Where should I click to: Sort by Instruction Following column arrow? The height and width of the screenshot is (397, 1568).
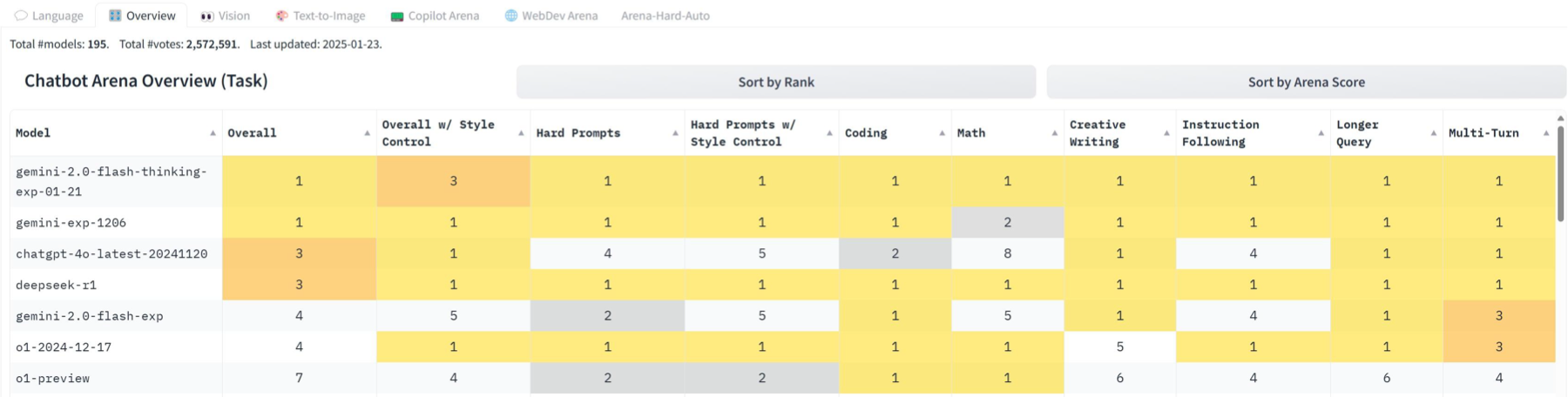pyautogui.click(x=1321, y=133)
